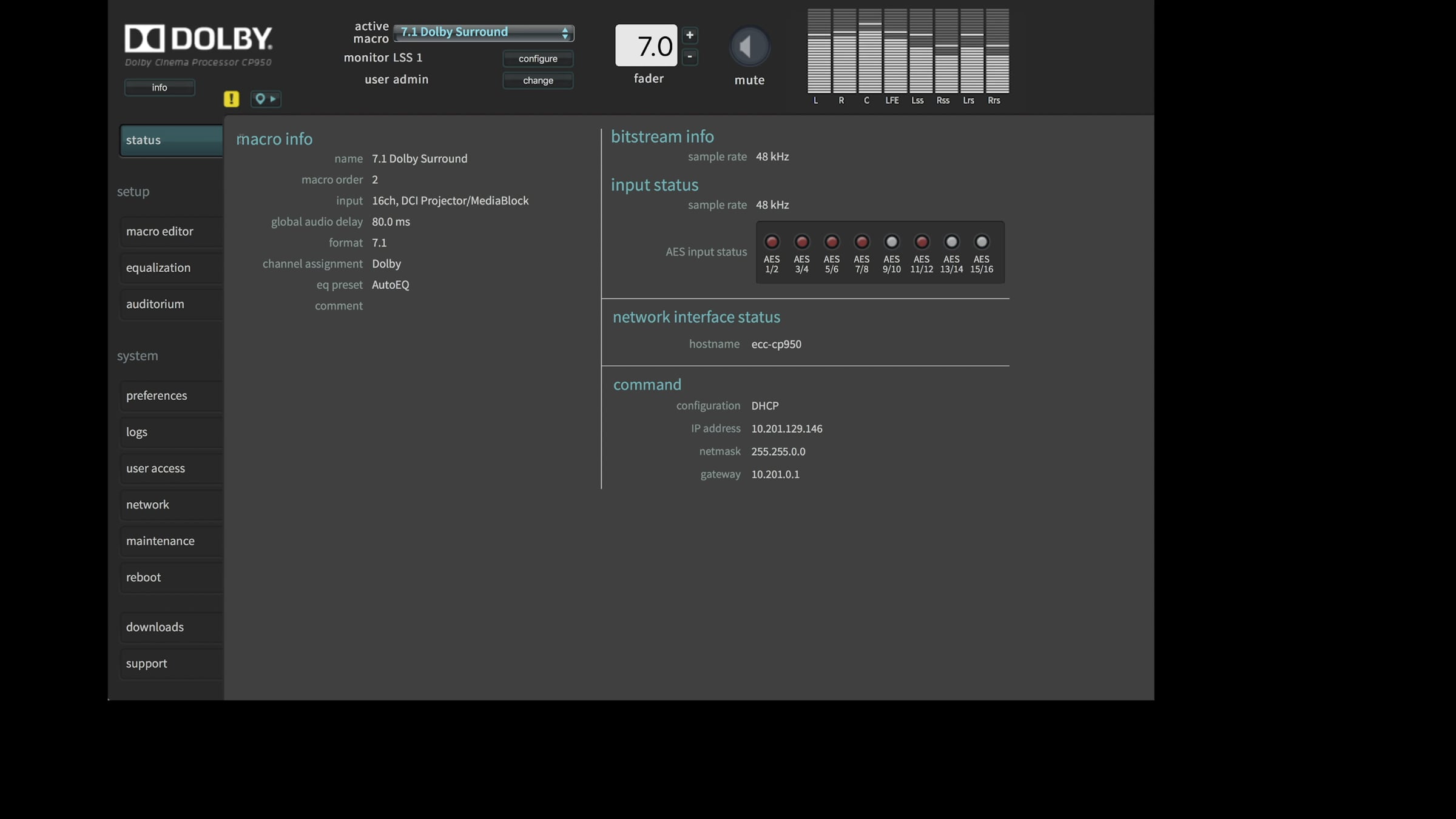The width and height of the screenshot is (1456, 819).
Task: Select the status tab
Action: [x=172, y=140]
